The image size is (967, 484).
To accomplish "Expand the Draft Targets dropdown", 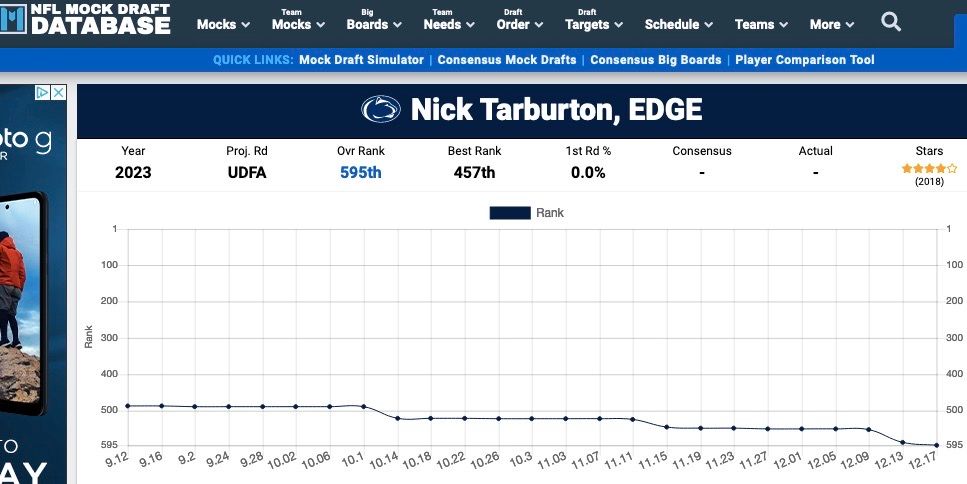I will pyautogui.click(x=594, y=20).
